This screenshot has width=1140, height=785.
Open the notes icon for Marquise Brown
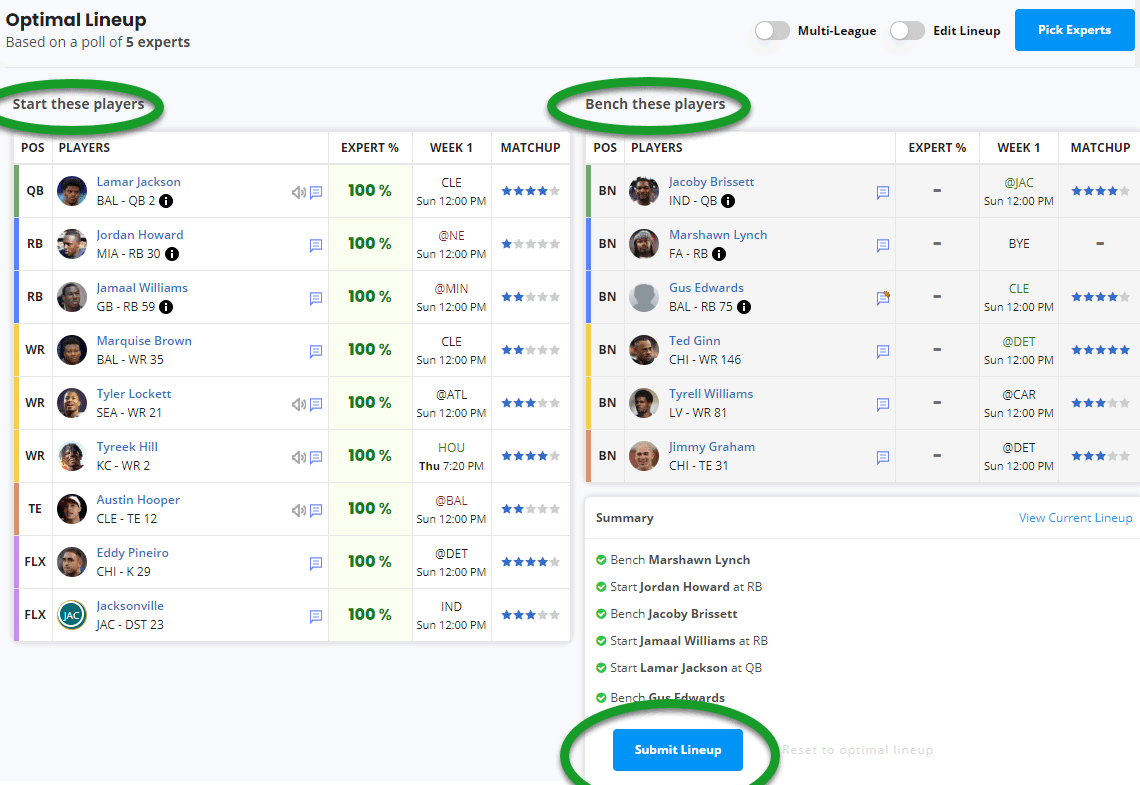[x=316, y=352]
